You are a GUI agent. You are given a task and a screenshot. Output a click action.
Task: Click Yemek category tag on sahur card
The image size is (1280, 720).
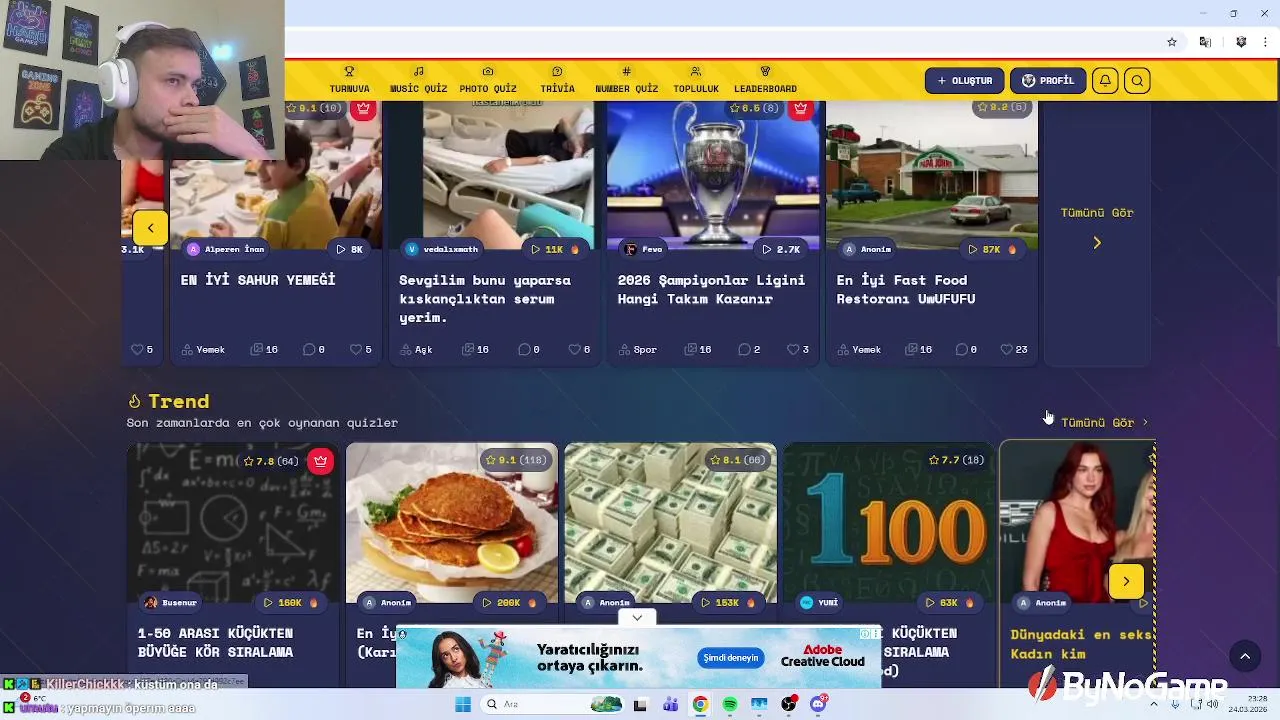(203, 350)
